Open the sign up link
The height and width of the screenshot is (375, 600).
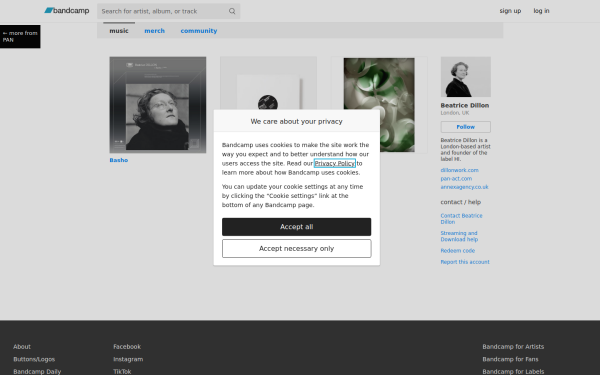[x=510, y=11]
